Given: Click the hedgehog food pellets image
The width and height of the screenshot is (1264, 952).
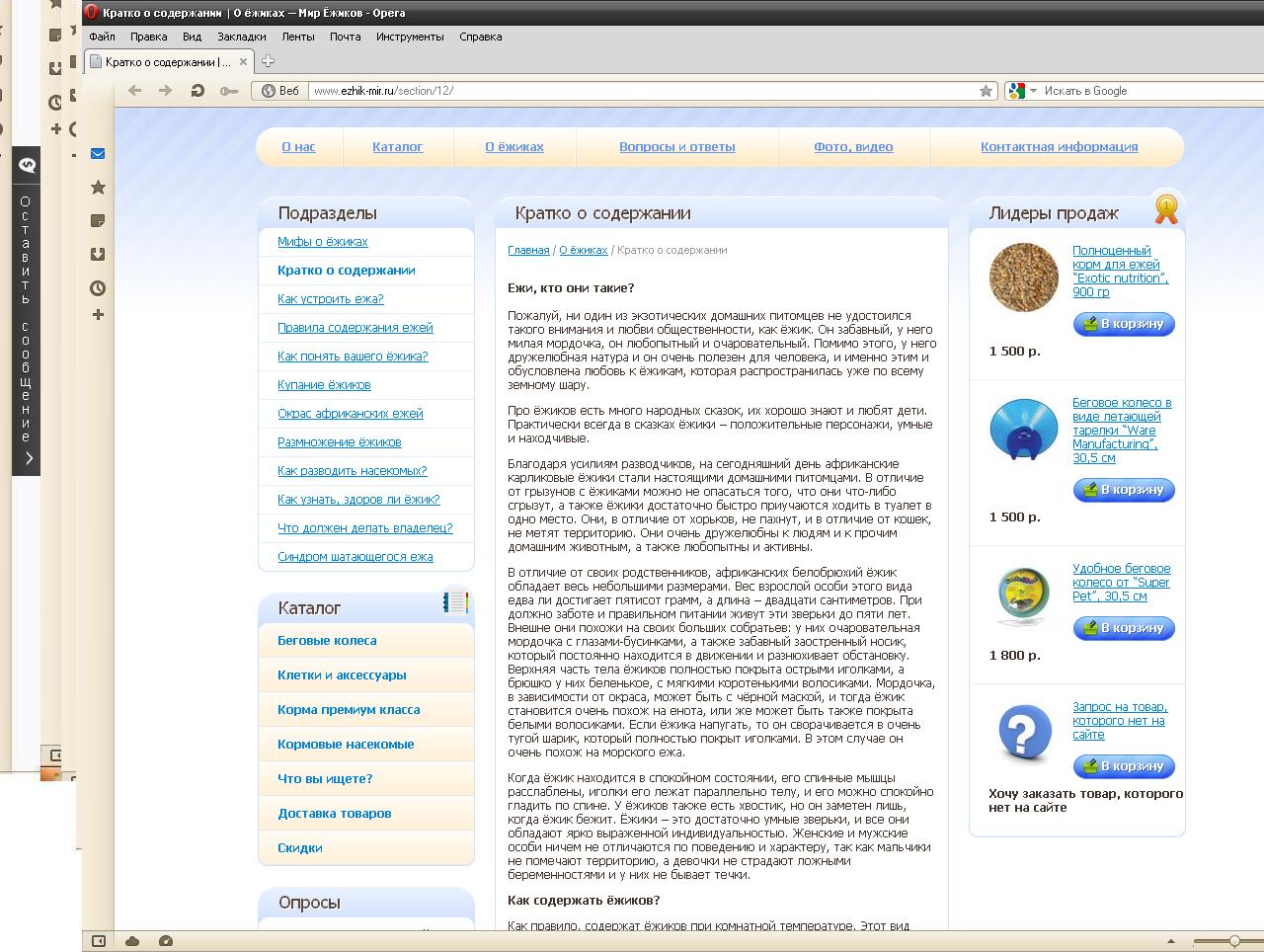Looking at the screenshot, I should coord(1024,278).
